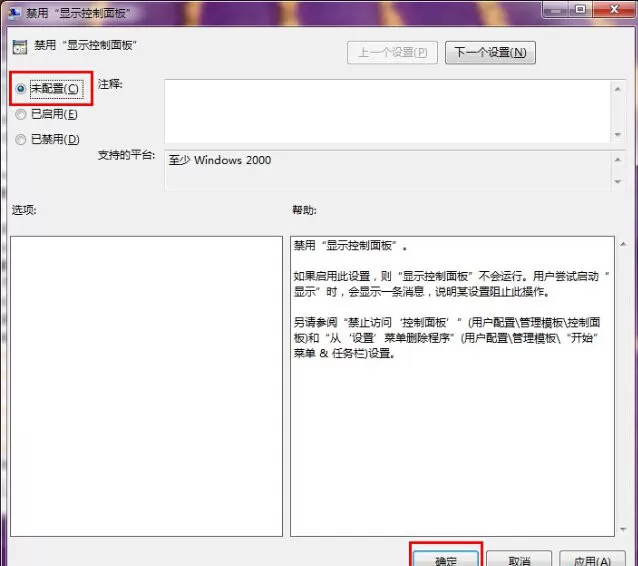This screenshot has width=638, height=566.
Task: Click the 下一个设置(N) button
Action: (490, 52)
